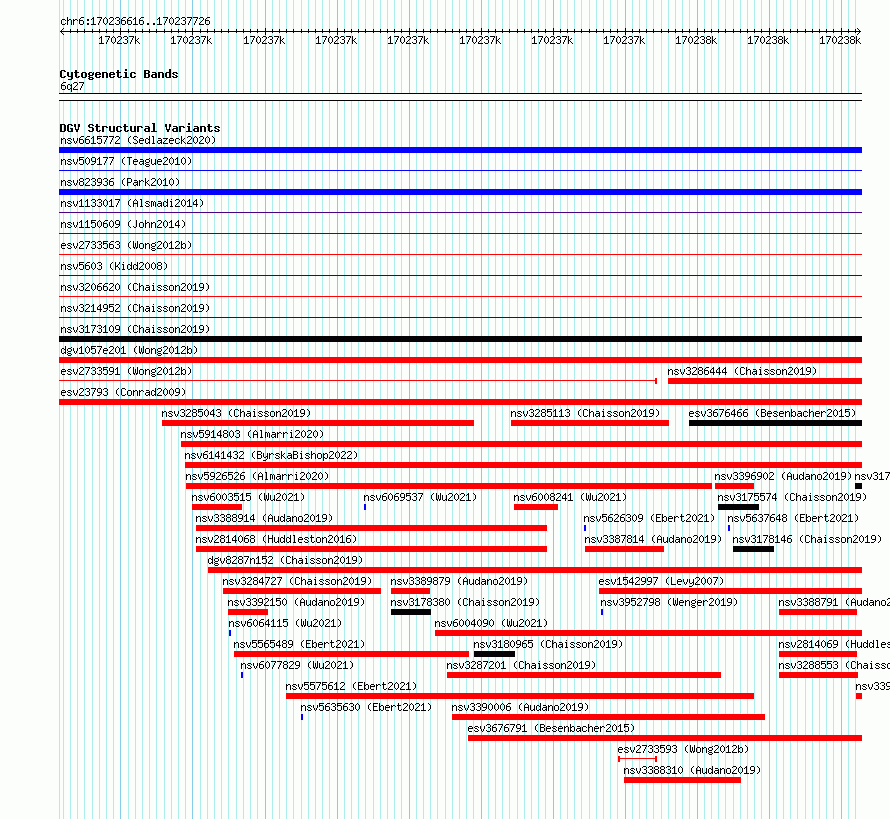Click nsv3287201 (Chaisson2019) label
The width and height of the screenshot is (890, 819).
(x=521, y=665)
